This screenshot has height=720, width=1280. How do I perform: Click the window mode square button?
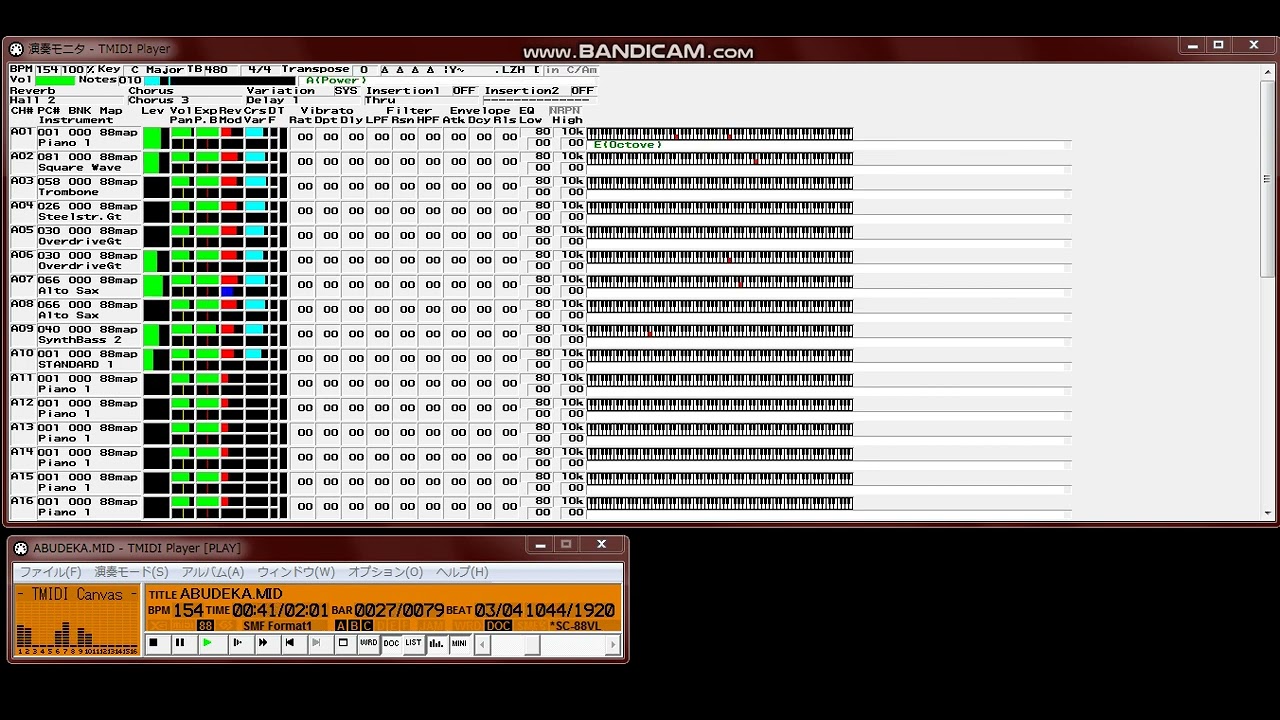(343, 643)
